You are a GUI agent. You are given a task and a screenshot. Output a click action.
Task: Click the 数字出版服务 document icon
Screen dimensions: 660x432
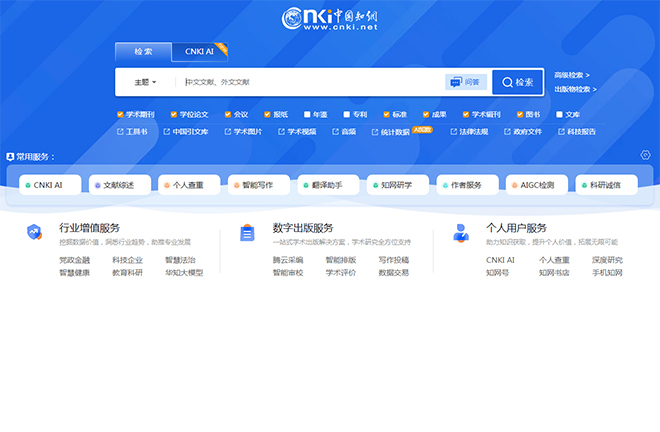[x=247, y=232]
